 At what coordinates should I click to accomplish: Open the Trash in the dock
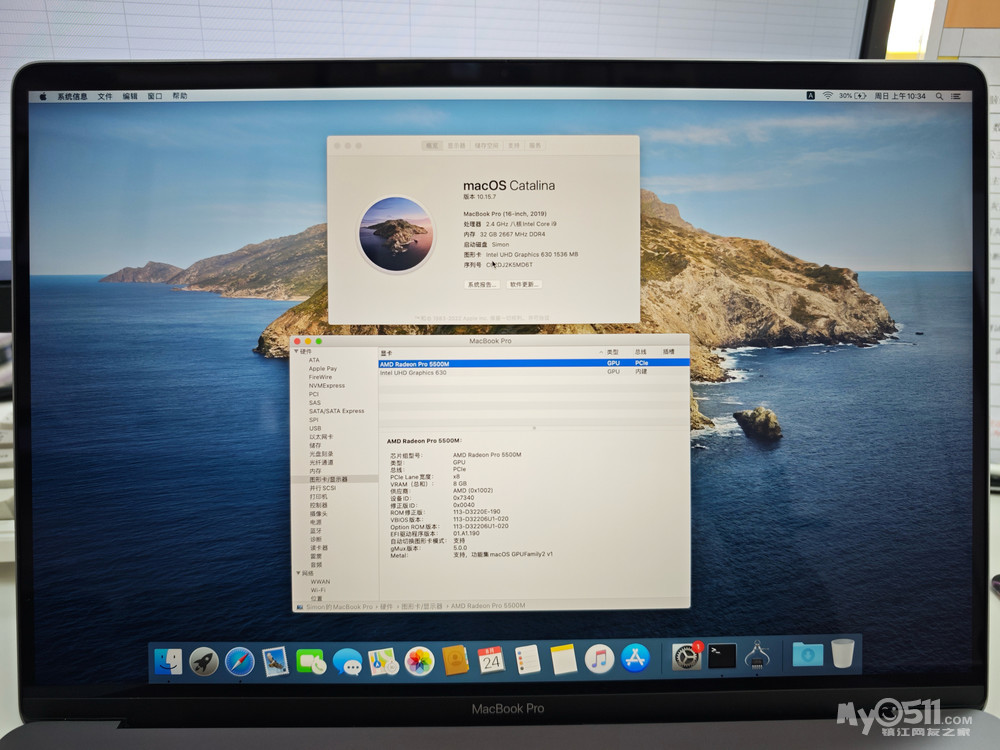click(843, 654)
